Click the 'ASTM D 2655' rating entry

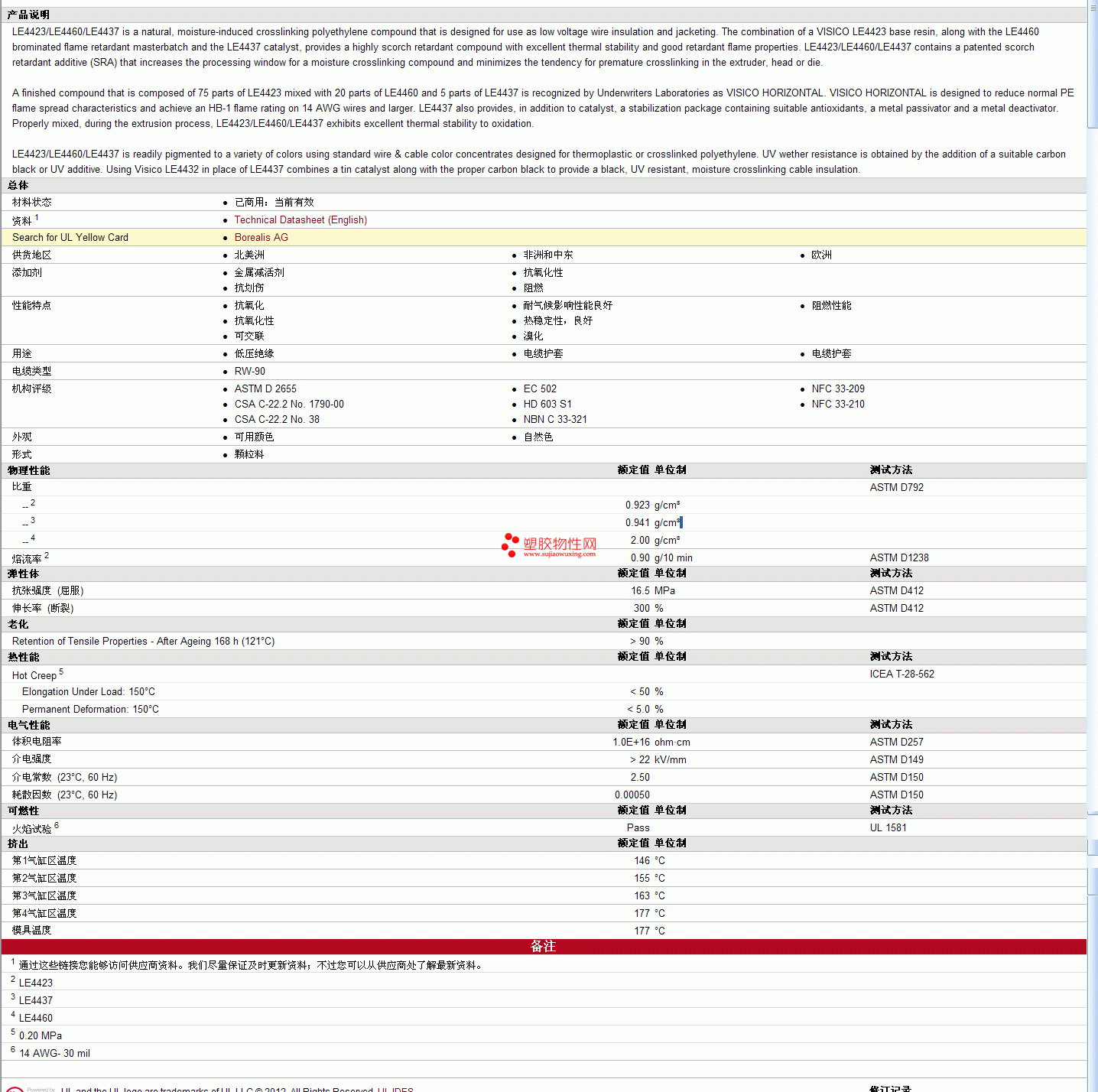tap(265, 388)
